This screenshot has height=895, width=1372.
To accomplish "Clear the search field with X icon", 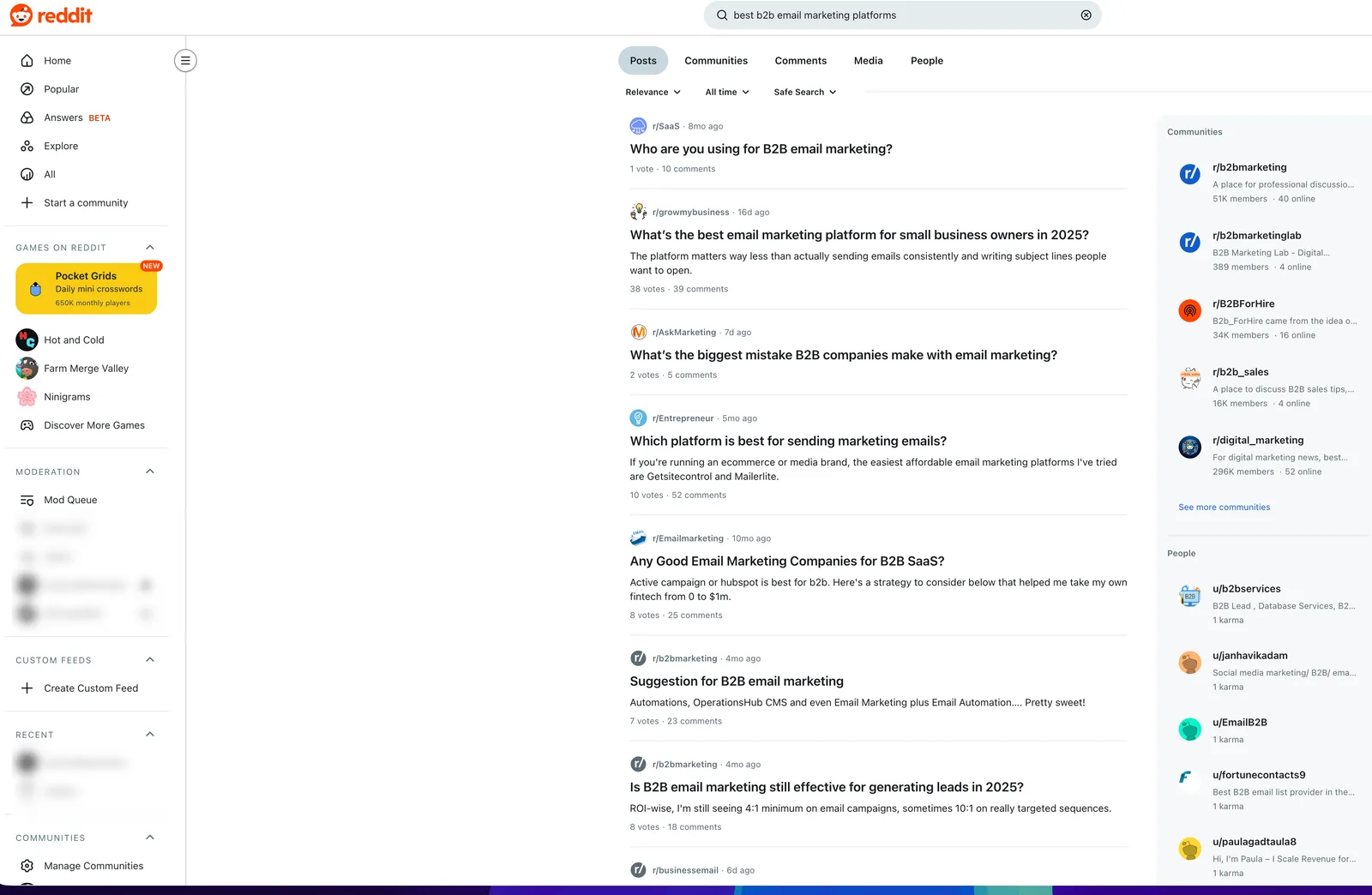I will [1086, 15].
